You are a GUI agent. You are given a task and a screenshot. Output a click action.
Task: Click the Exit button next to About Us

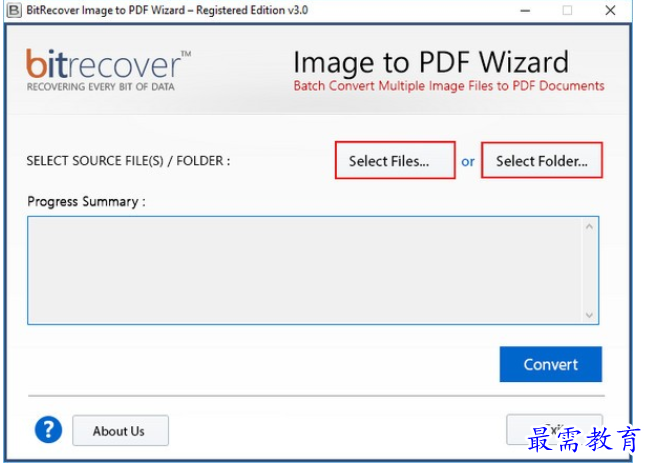554,429
